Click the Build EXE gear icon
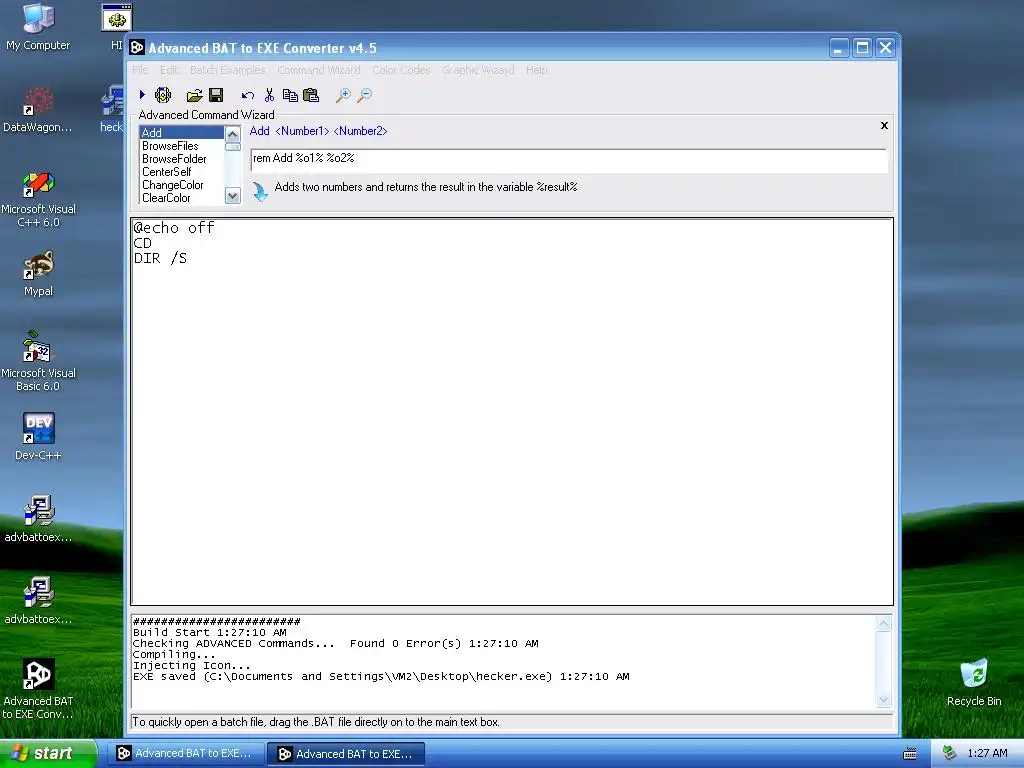The image size is (1024, 768). (x=163, y=95)
